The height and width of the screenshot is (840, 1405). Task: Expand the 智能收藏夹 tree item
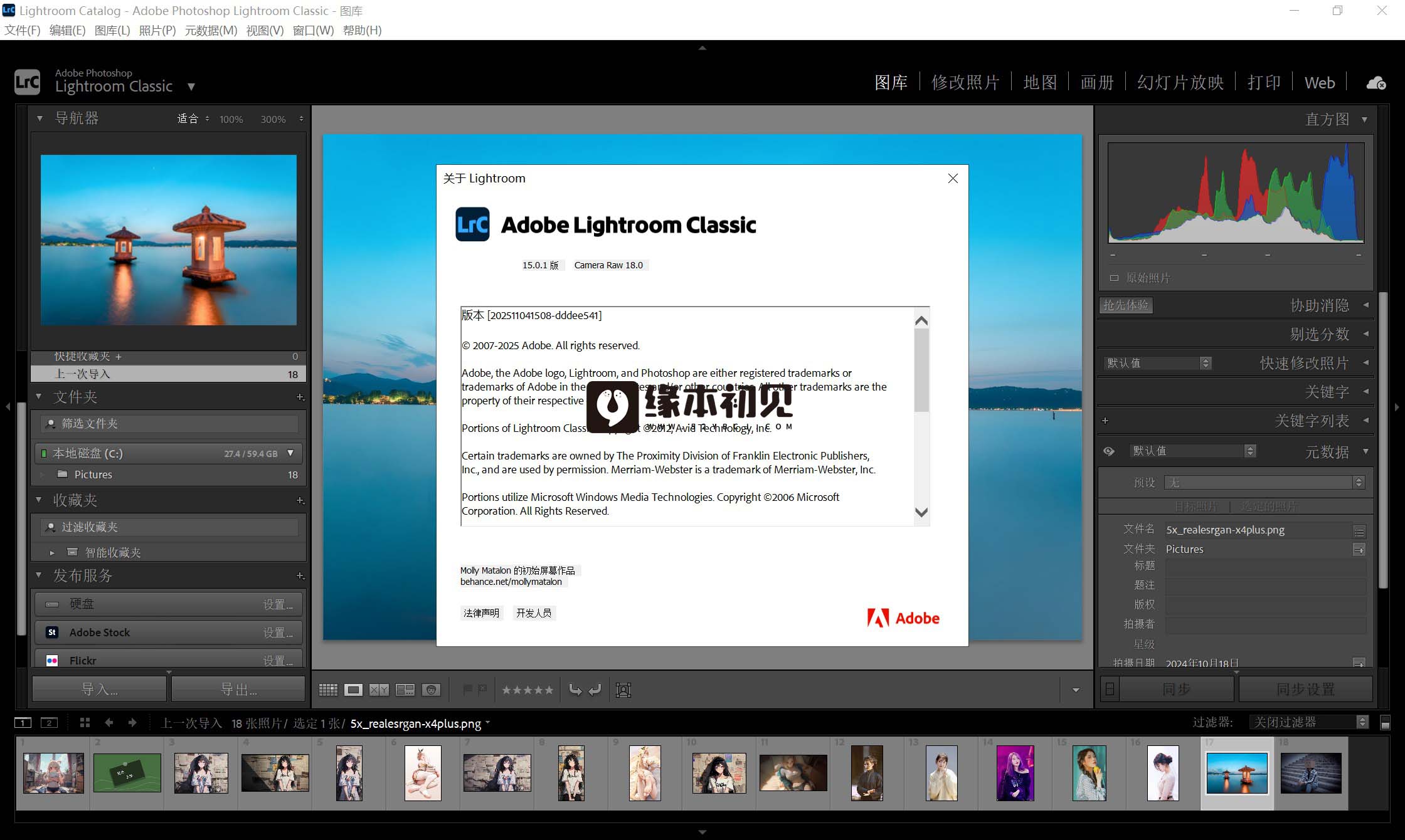pyautogui.click(x=52, y=552)
